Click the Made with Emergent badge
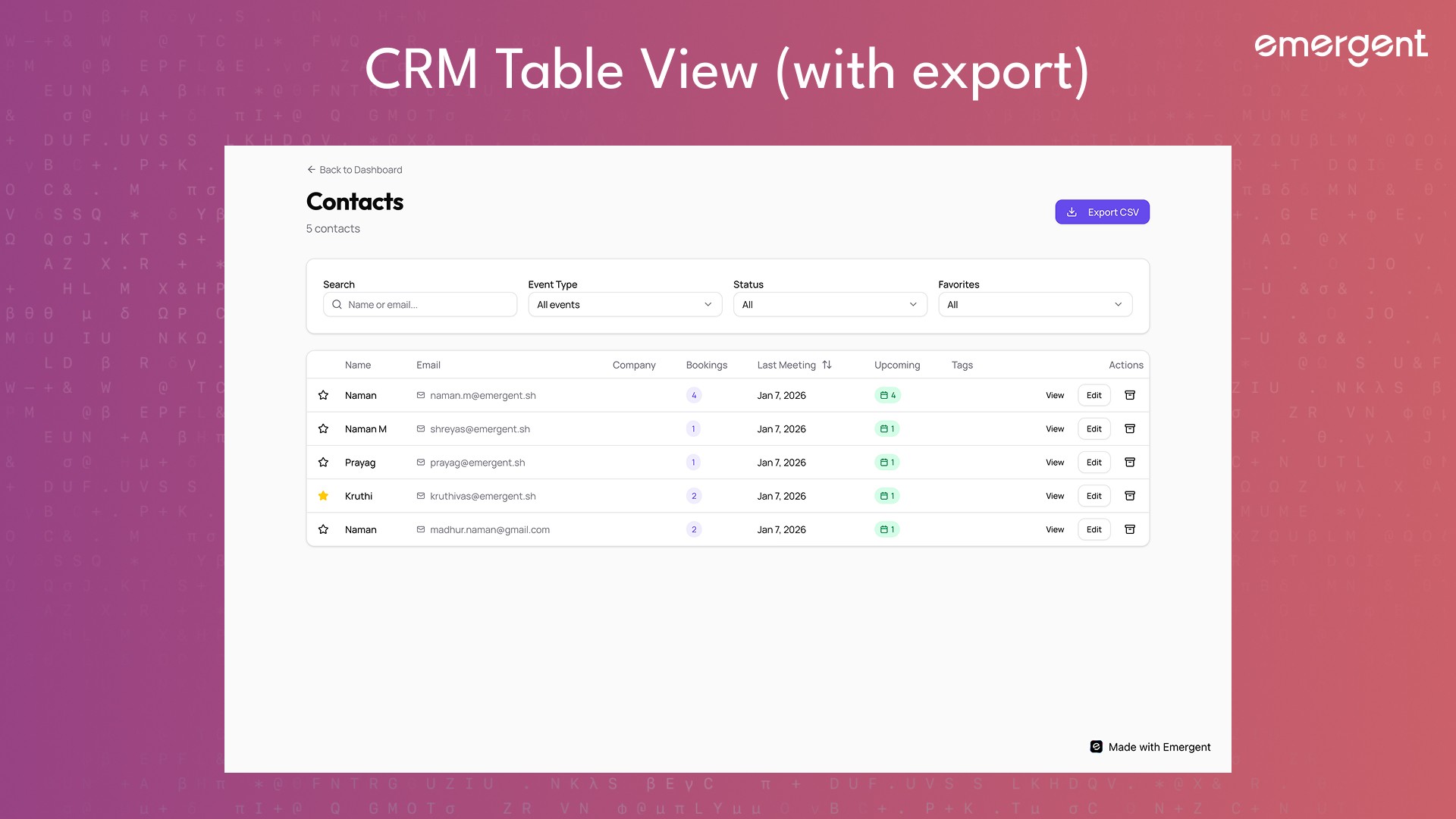 click(x=1150, y=747)
